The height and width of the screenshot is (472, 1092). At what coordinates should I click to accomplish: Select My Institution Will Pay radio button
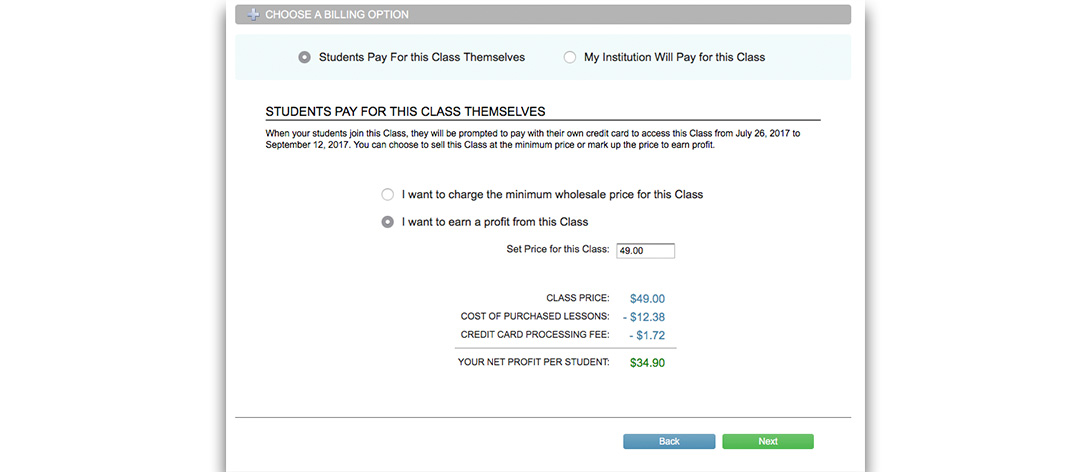(x=570, y=58)
